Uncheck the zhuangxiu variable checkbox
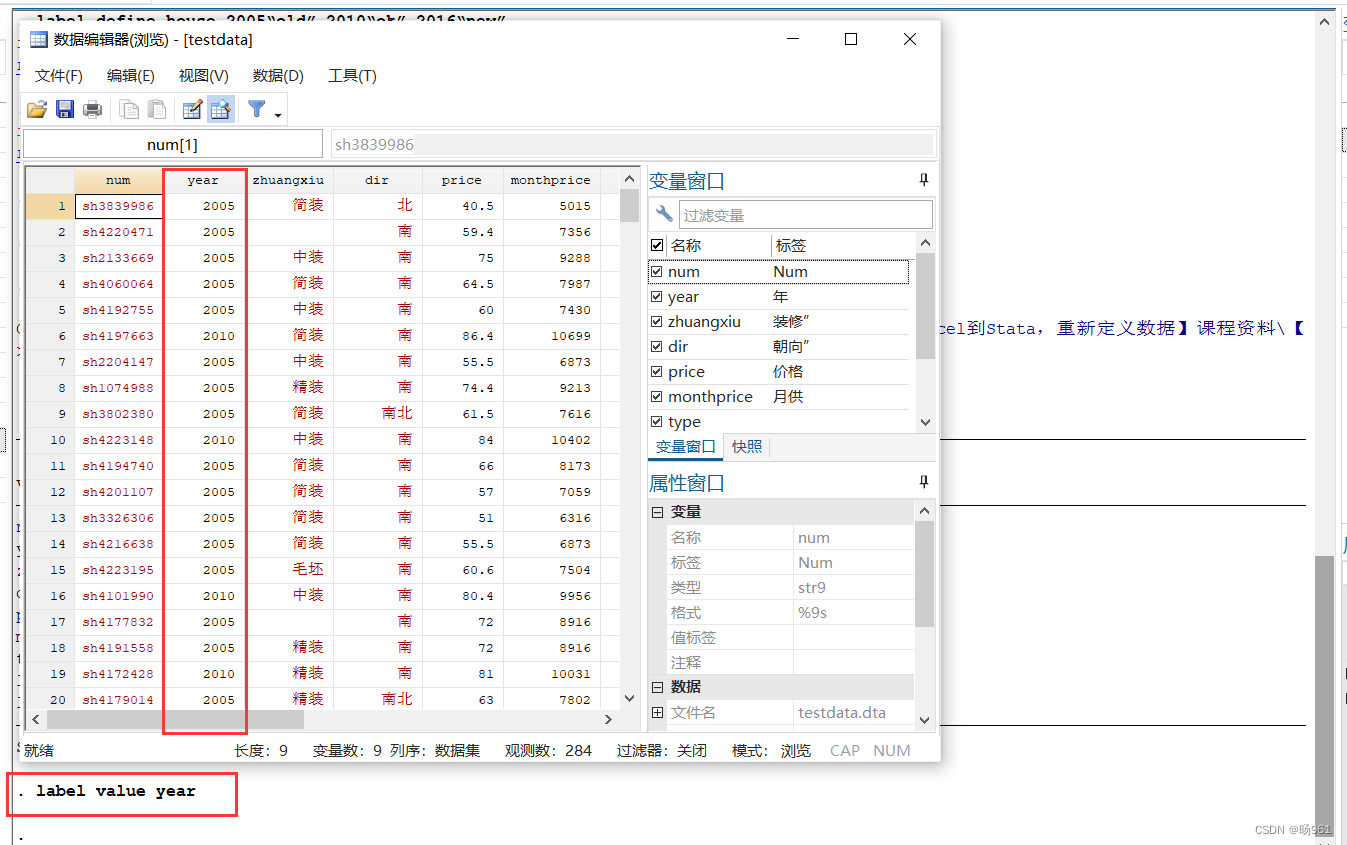The width and height of the screenshot is (1347, 845). [657, 321]
